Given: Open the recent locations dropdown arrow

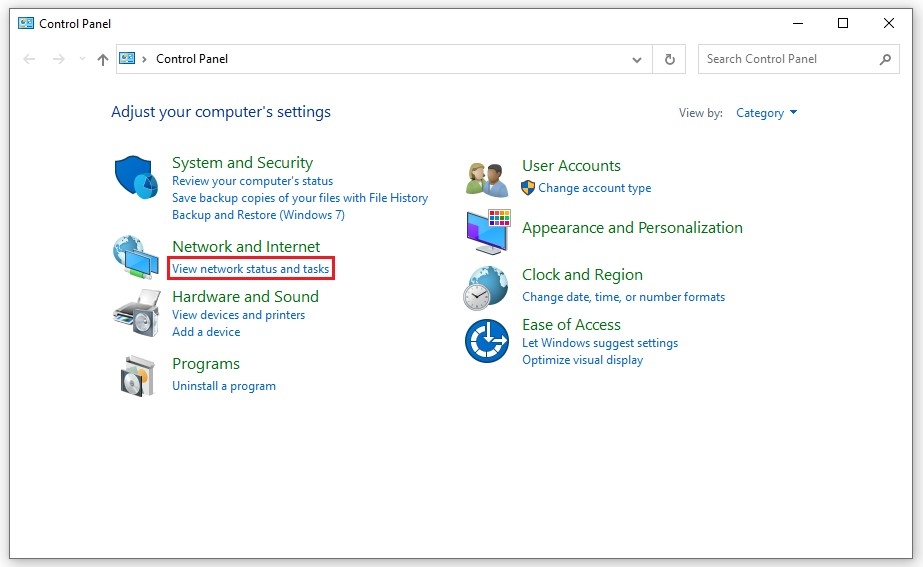Looking at the screenshot, I should click(x=82, y=59).
